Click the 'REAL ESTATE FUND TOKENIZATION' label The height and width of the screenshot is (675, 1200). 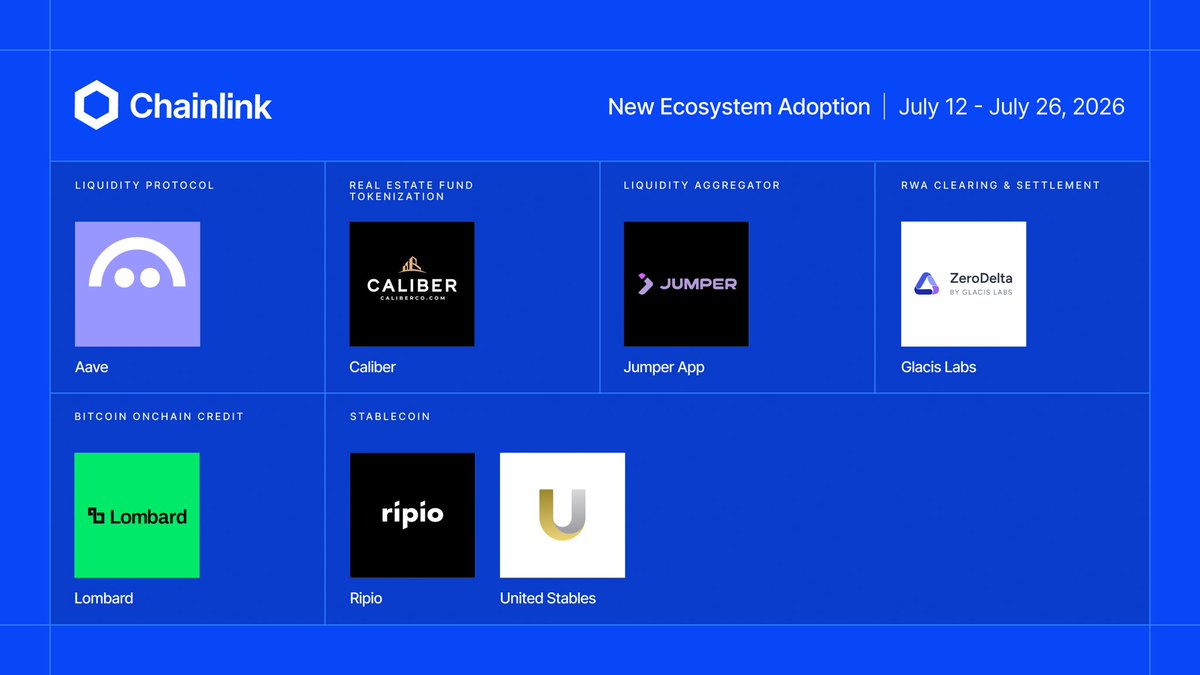click(x=411, y=191)
